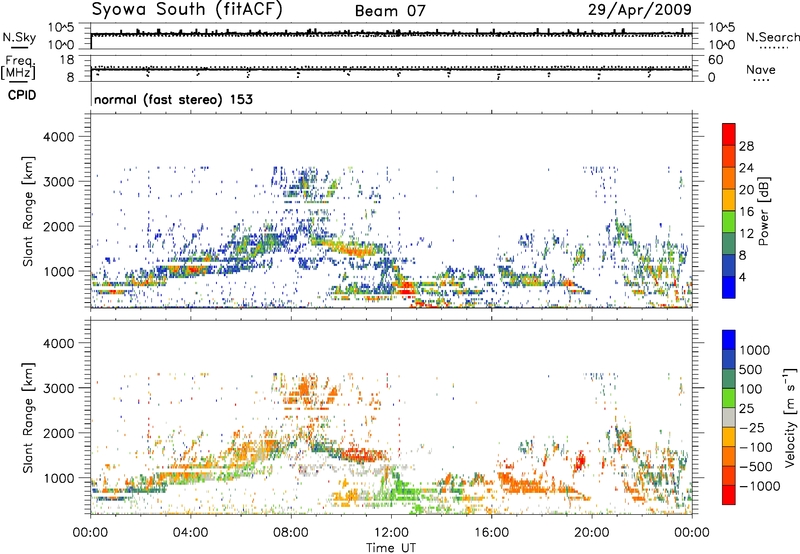The height and width of the screenshot is (554, 800).
Task: Click the yellow 16-20 dB colorbar segment
Action: 729,200
